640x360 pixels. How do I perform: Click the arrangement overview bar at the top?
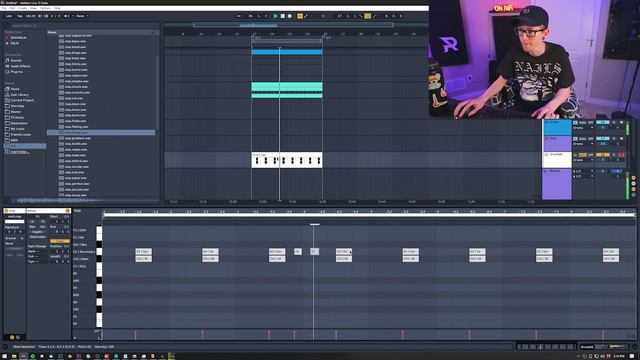(294, 25)
